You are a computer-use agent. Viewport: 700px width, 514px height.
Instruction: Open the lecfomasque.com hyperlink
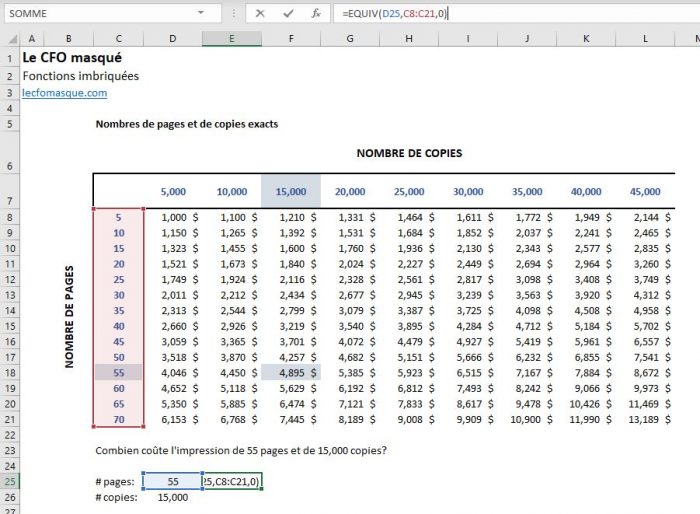click(65, 93)
